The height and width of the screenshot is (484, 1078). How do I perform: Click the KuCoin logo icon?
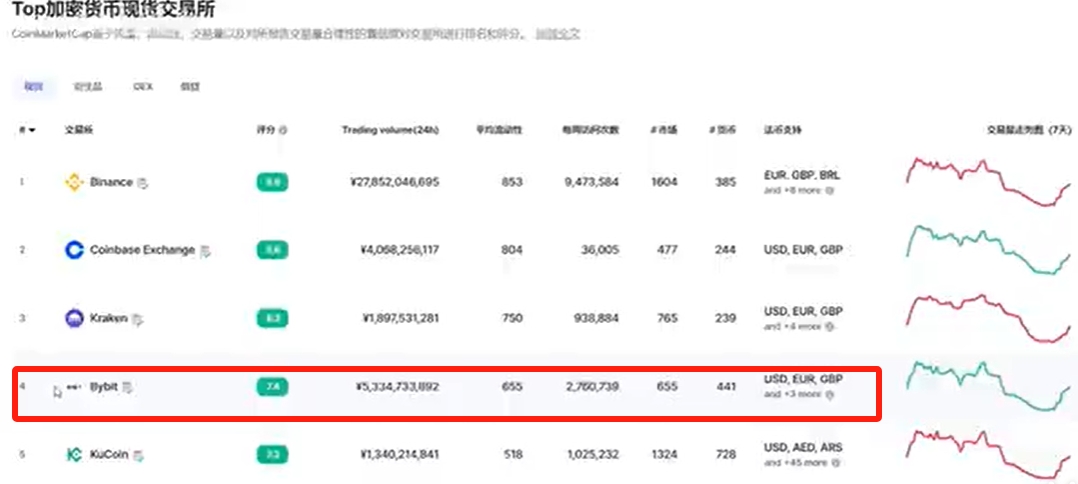point(74,454)
